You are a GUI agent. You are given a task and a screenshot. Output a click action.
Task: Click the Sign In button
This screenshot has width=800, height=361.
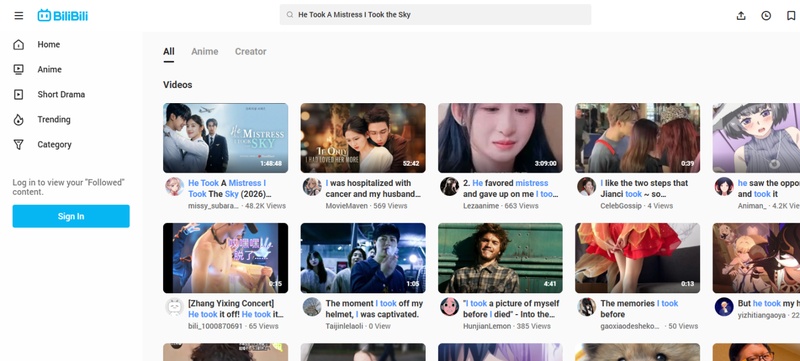(71, 216)
